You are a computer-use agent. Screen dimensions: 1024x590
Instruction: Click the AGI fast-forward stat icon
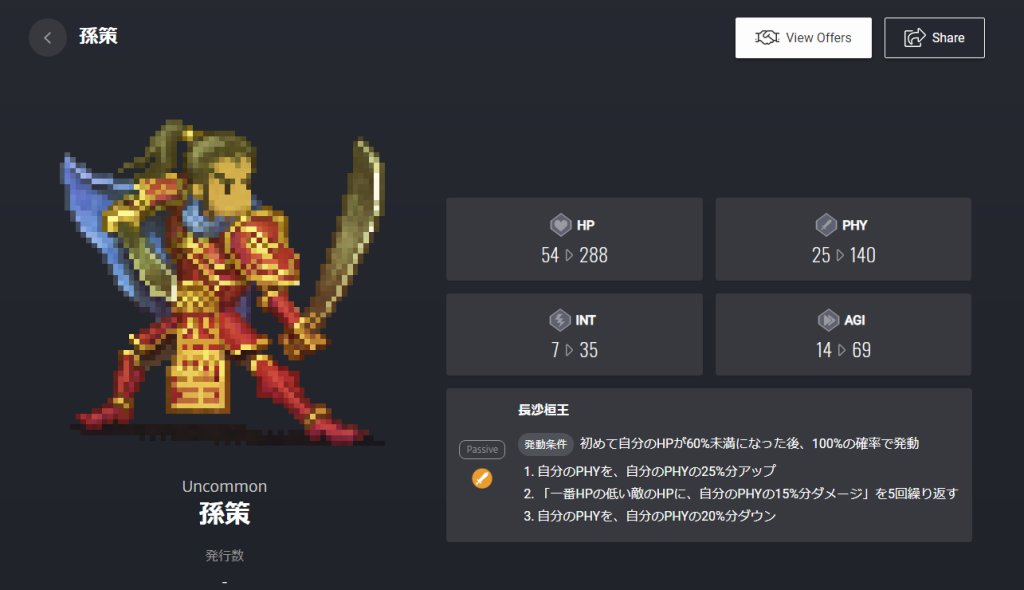828,320
